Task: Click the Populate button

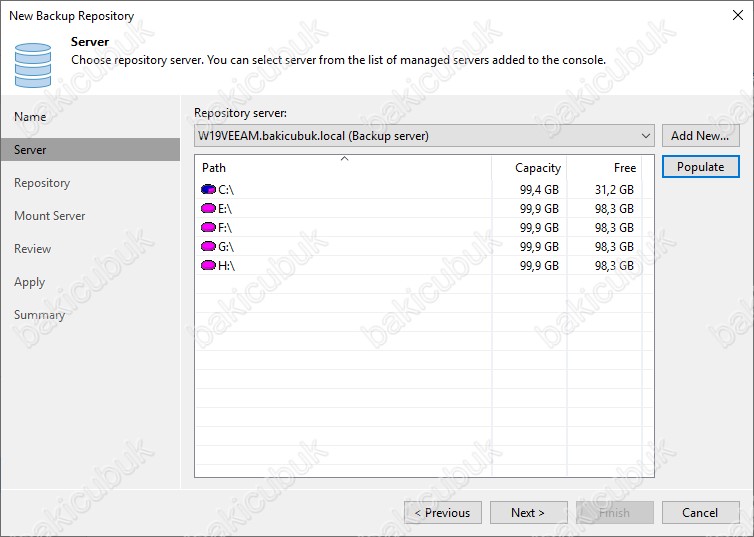Action: pyautogui.click(x=700, y=167)
